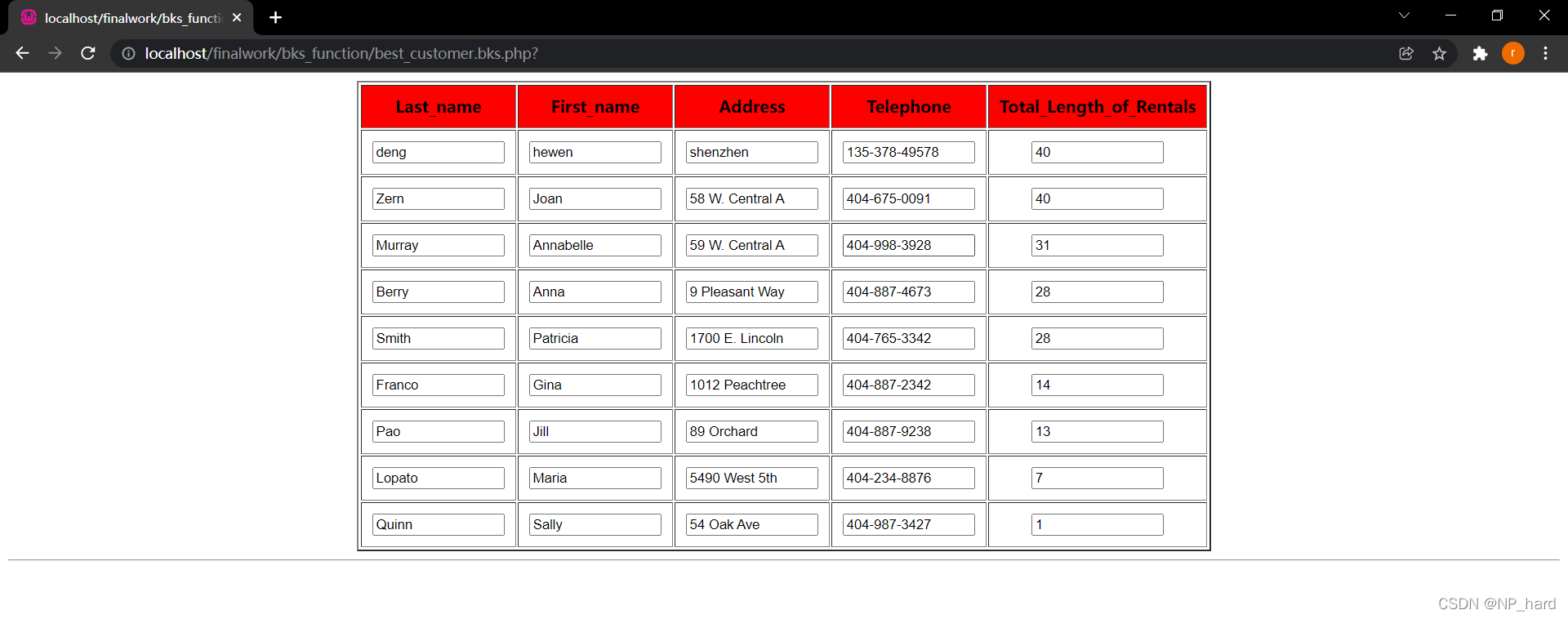1568x619 pixels.
Task: Click telephone field 404-675-0091
Action: coord(909,198)
